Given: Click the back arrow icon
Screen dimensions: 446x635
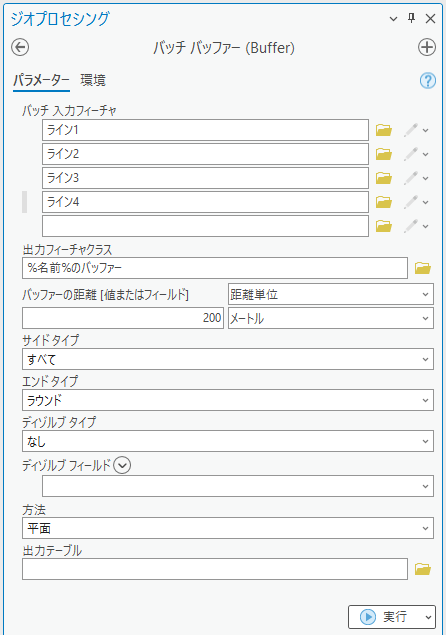Looking at the screenshot, I should pos(20,47).
